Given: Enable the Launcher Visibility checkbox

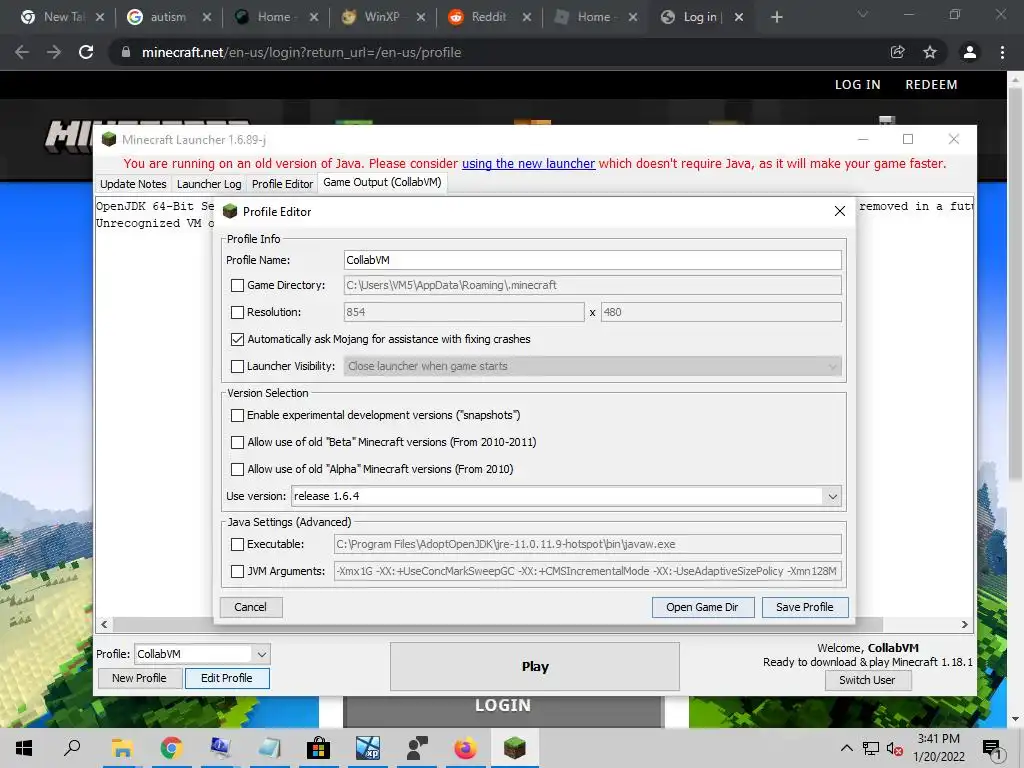Looking at the screenshot, I should point(238,366).
